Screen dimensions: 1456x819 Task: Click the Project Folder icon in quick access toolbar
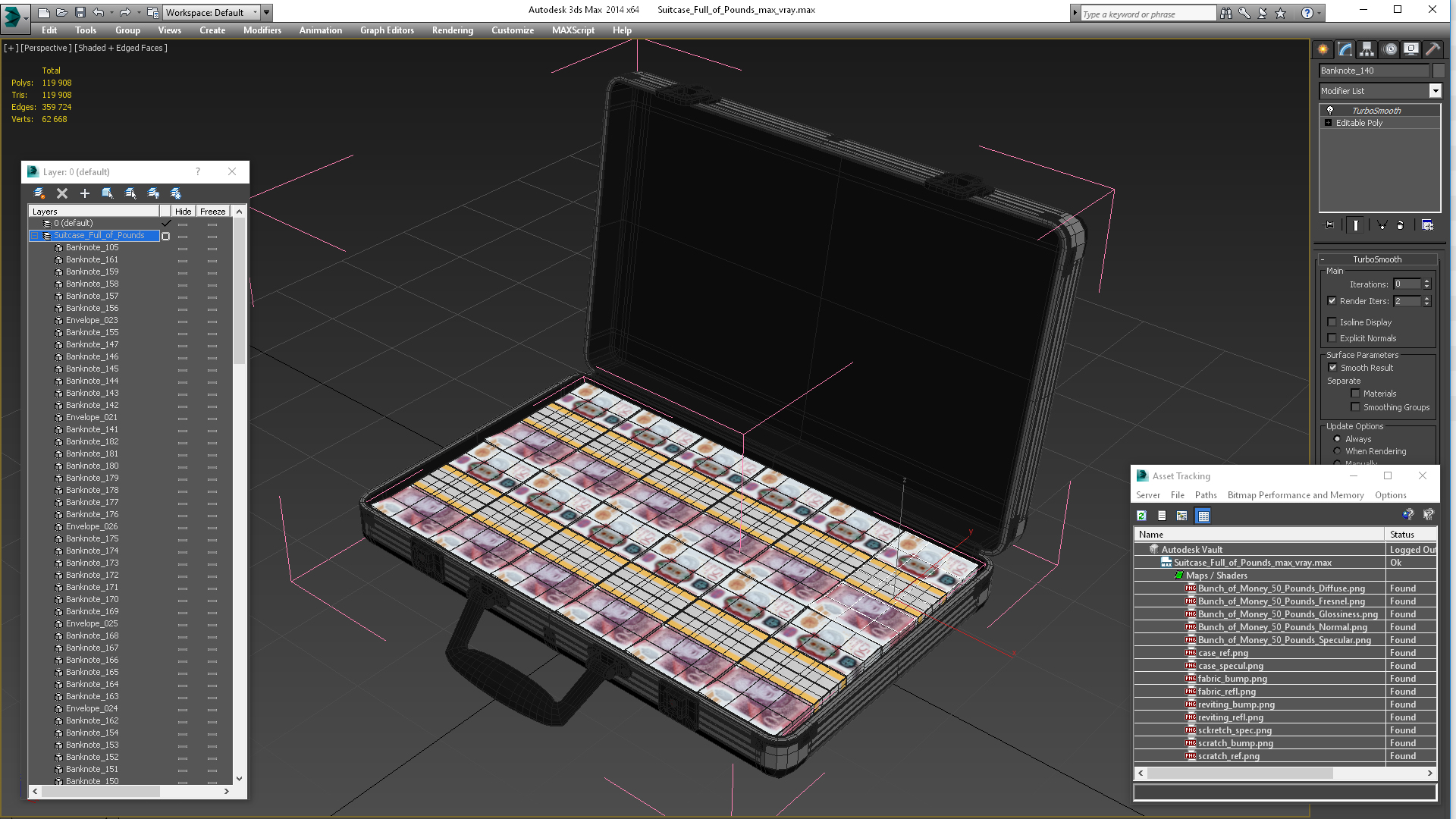coord(153,12)
